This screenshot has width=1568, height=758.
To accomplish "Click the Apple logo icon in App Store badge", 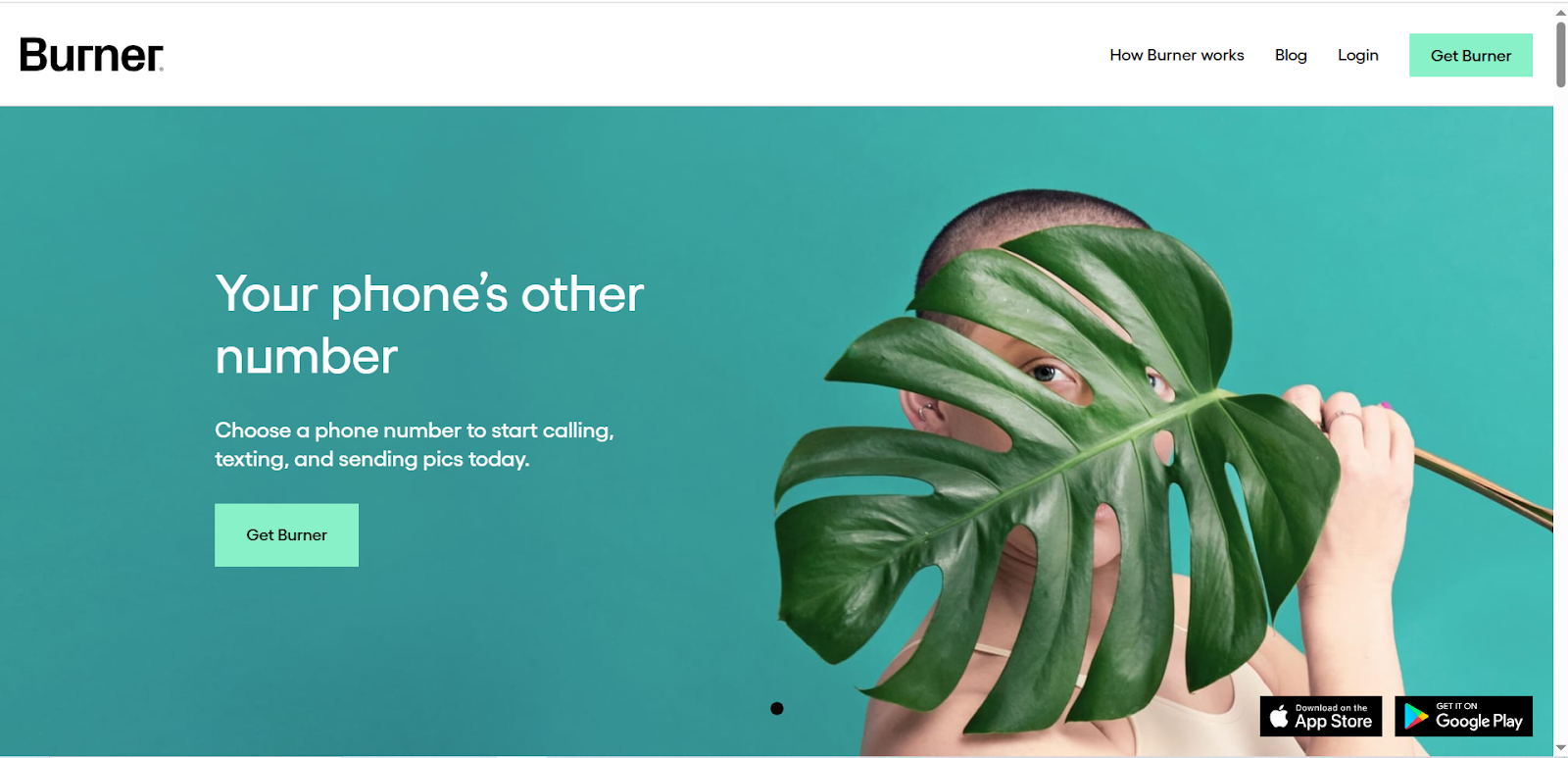I will 1279,717.
